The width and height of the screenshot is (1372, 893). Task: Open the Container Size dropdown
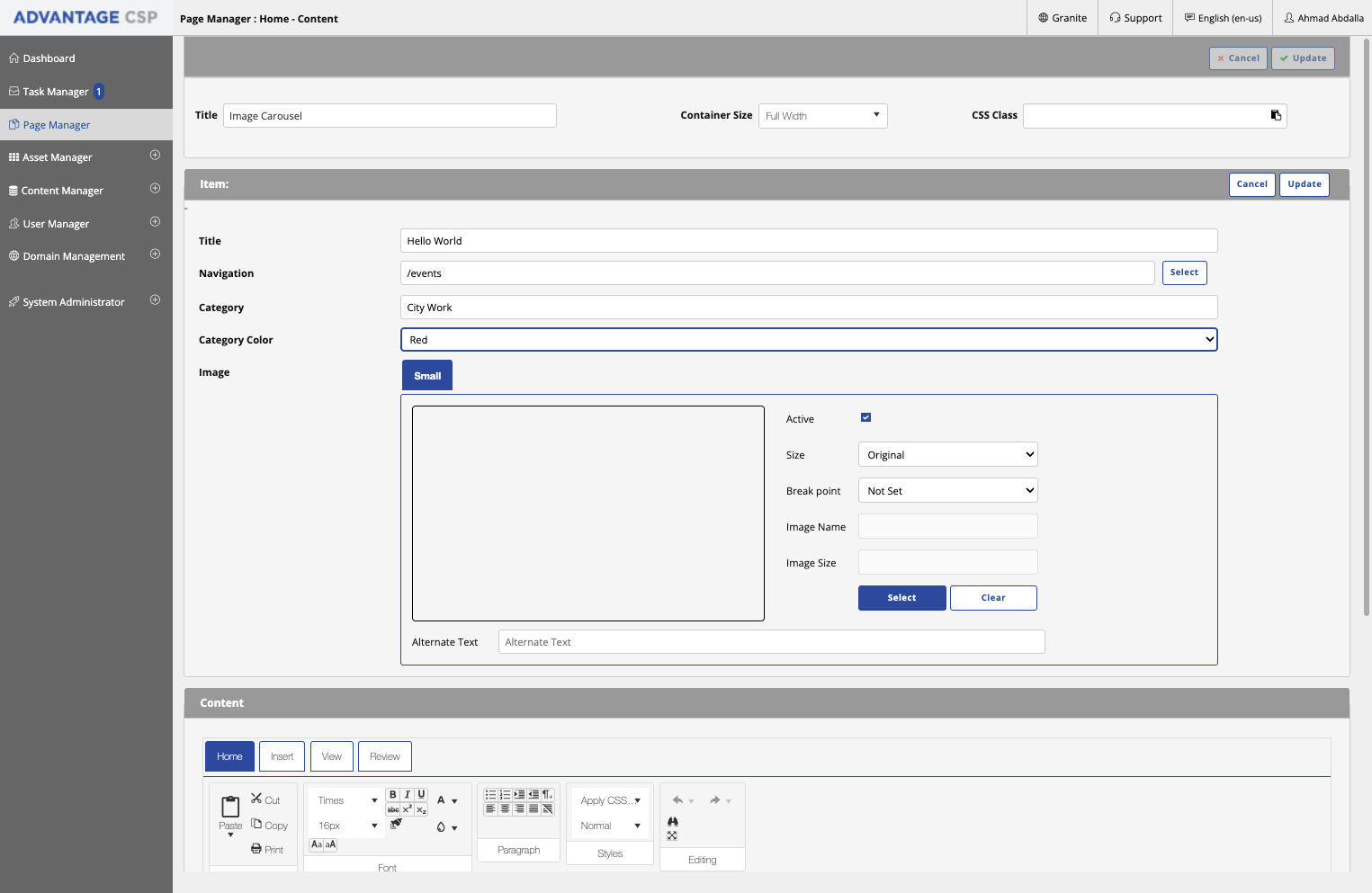[823, 116]
